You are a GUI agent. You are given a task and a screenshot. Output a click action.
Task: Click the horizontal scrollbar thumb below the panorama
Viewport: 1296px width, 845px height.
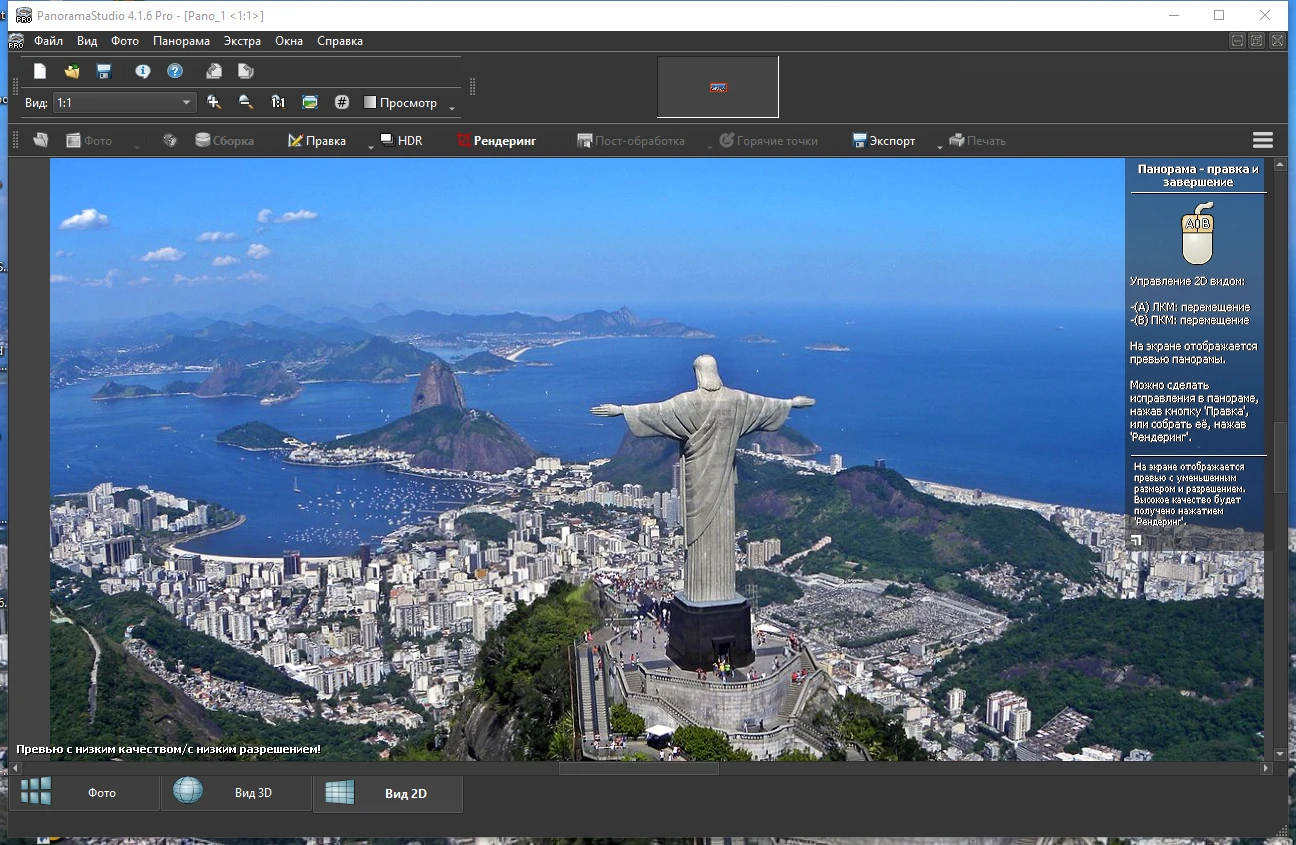[638, 768]
